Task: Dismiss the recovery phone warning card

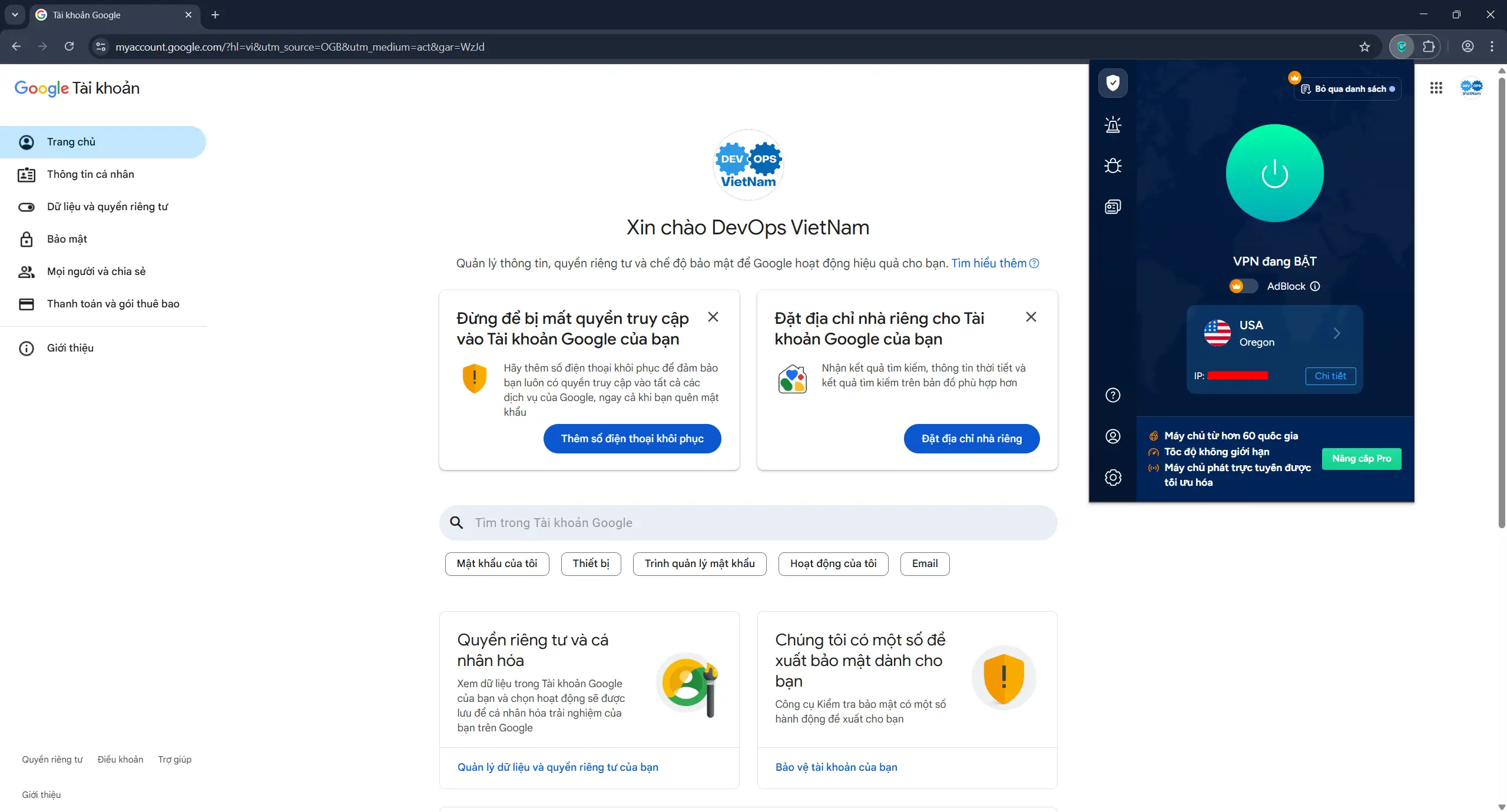Action: (x=713, y=317)
